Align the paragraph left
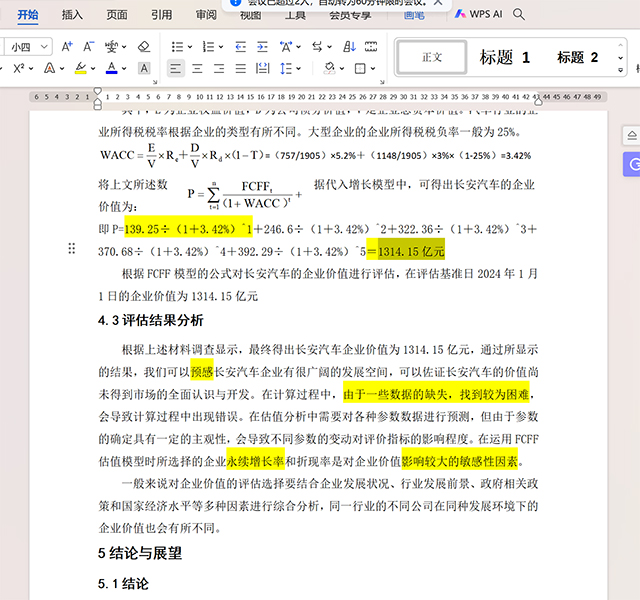The image size is (640, 600). point(176,68)
